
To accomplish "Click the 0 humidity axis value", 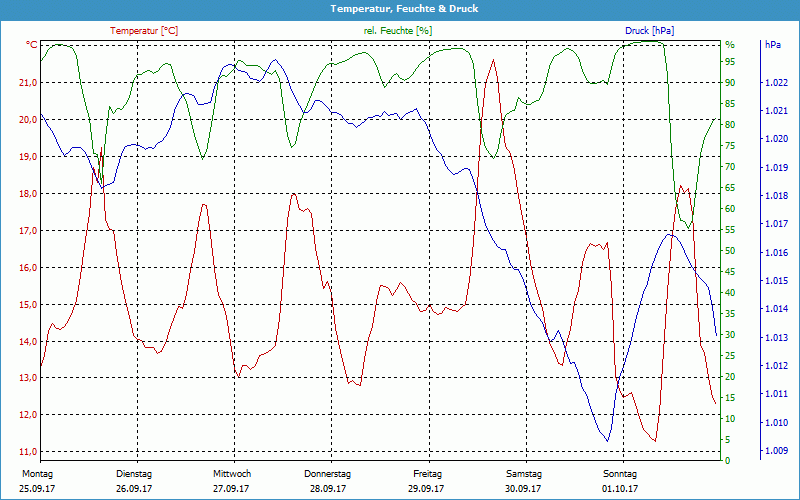I will pyautogui.click(x=728, y=461).
